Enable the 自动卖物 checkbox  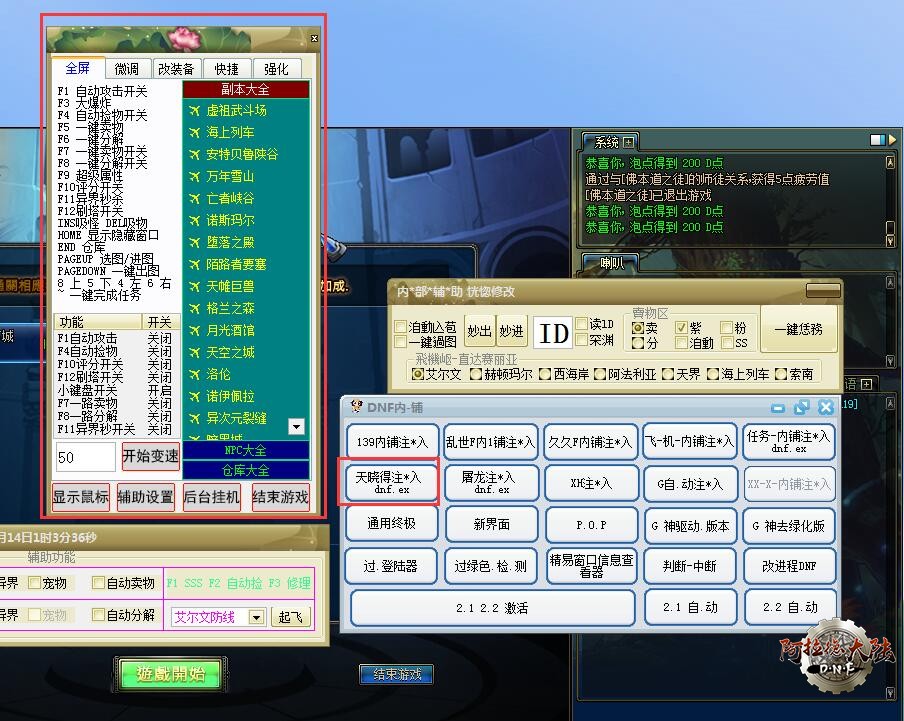(x=99, y=583)
